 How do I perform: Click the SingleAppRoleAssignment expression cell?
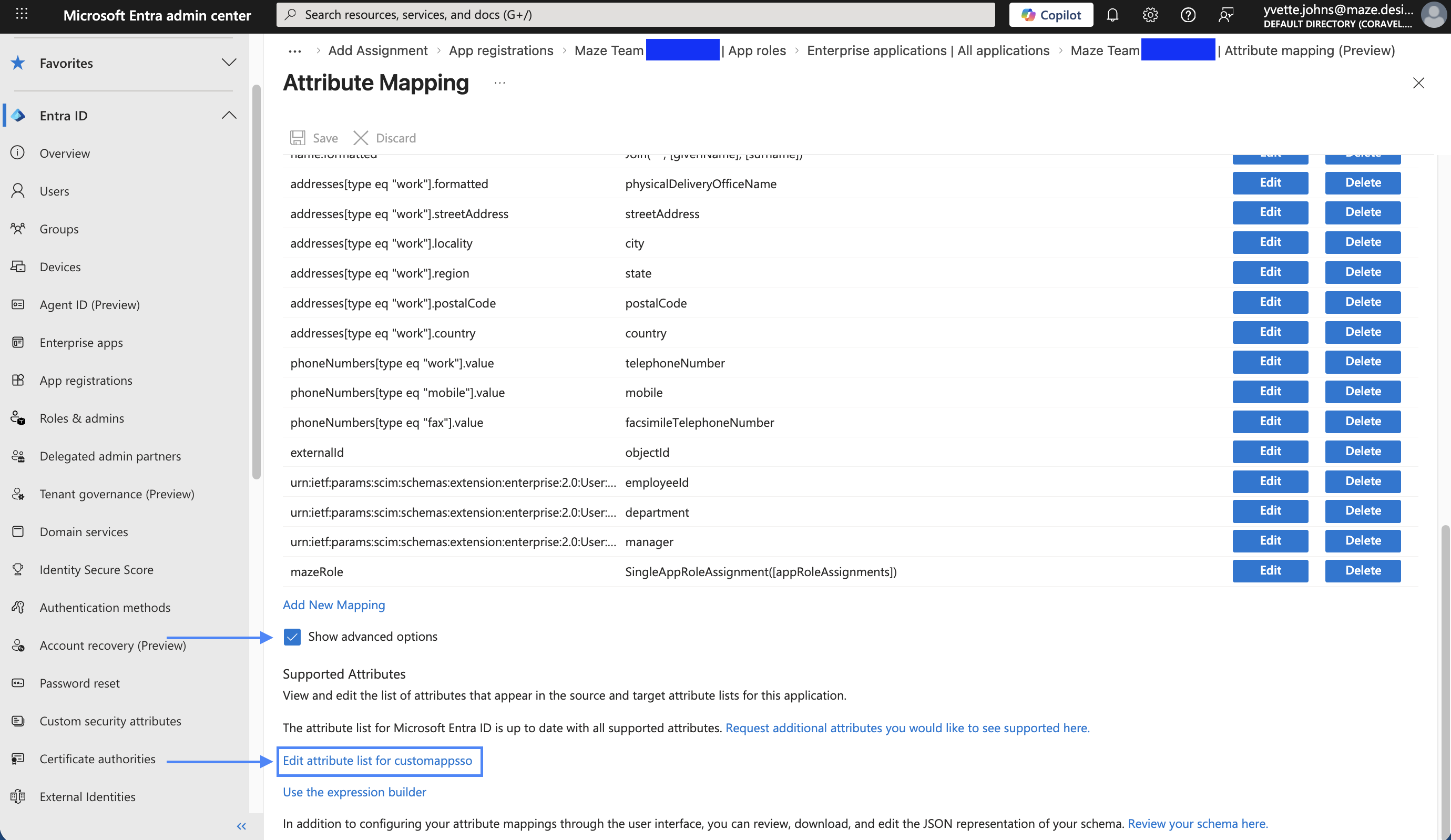pyautogui.click(x=761, y=572)
